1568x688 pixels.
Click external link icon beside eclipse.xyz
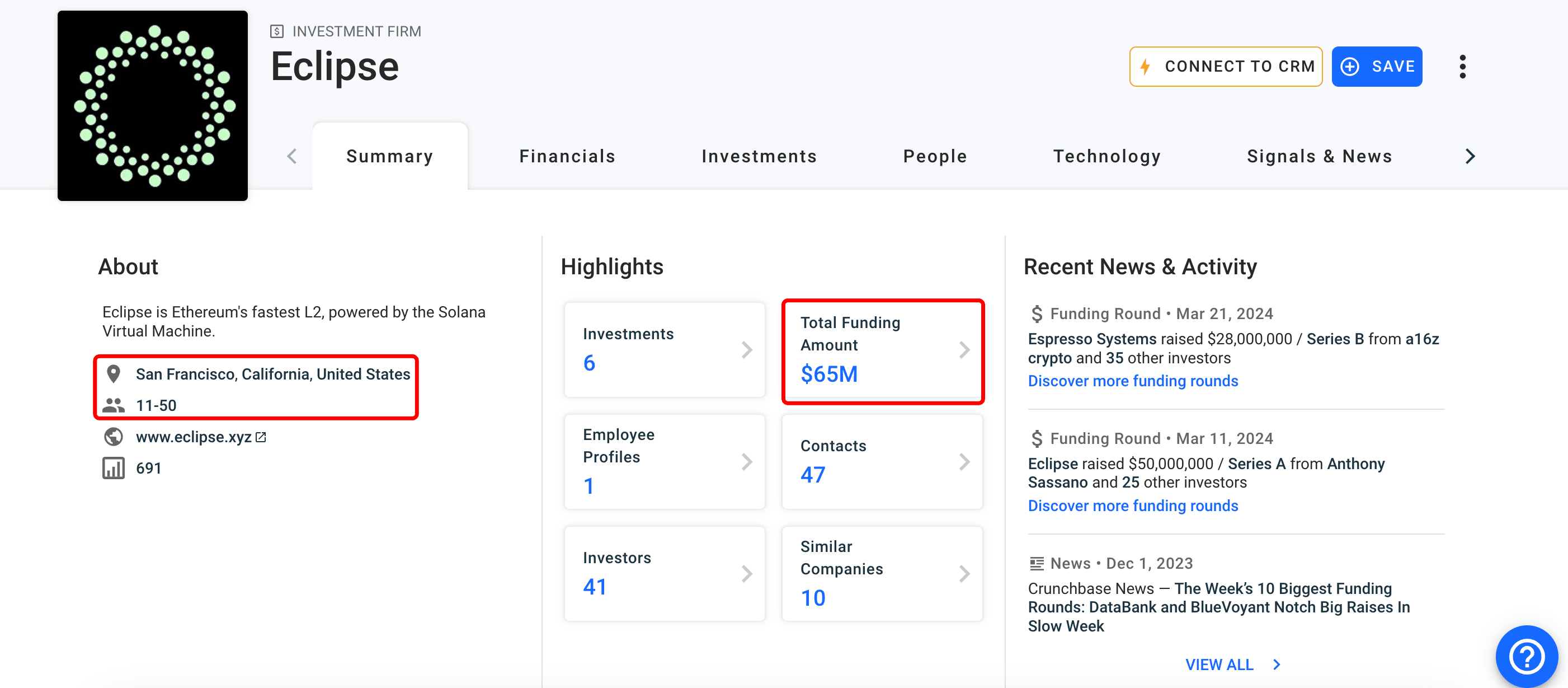[x=261, y=437]
